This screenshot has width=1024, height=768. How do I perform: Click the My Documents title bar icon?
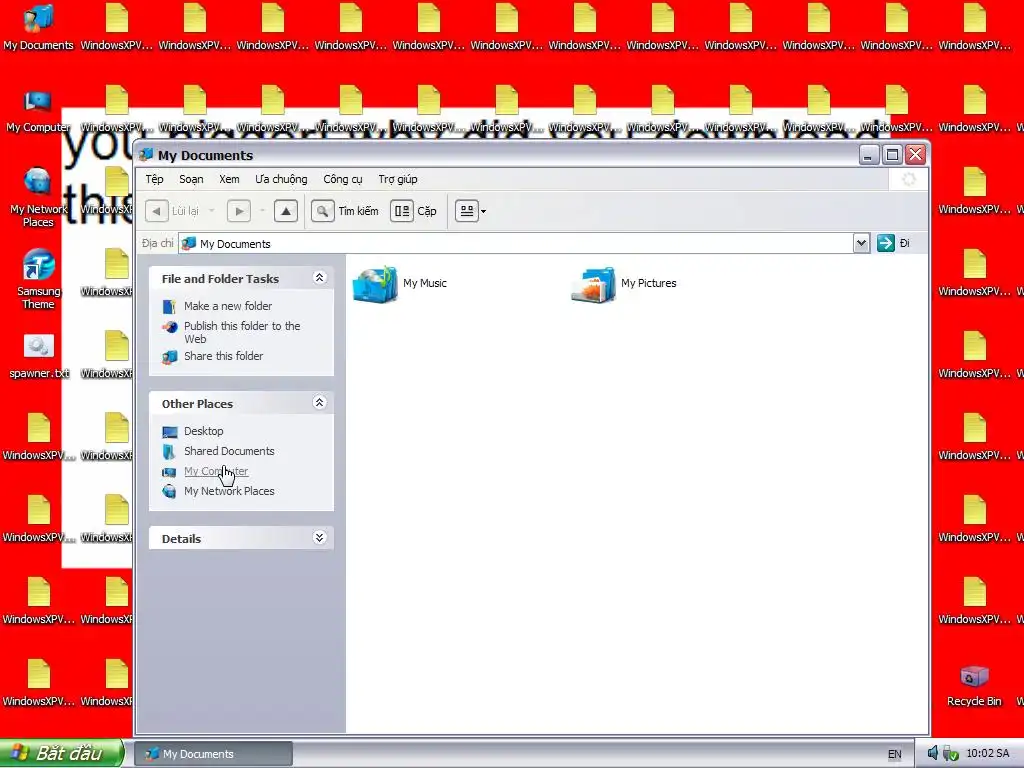coord(146,155)
